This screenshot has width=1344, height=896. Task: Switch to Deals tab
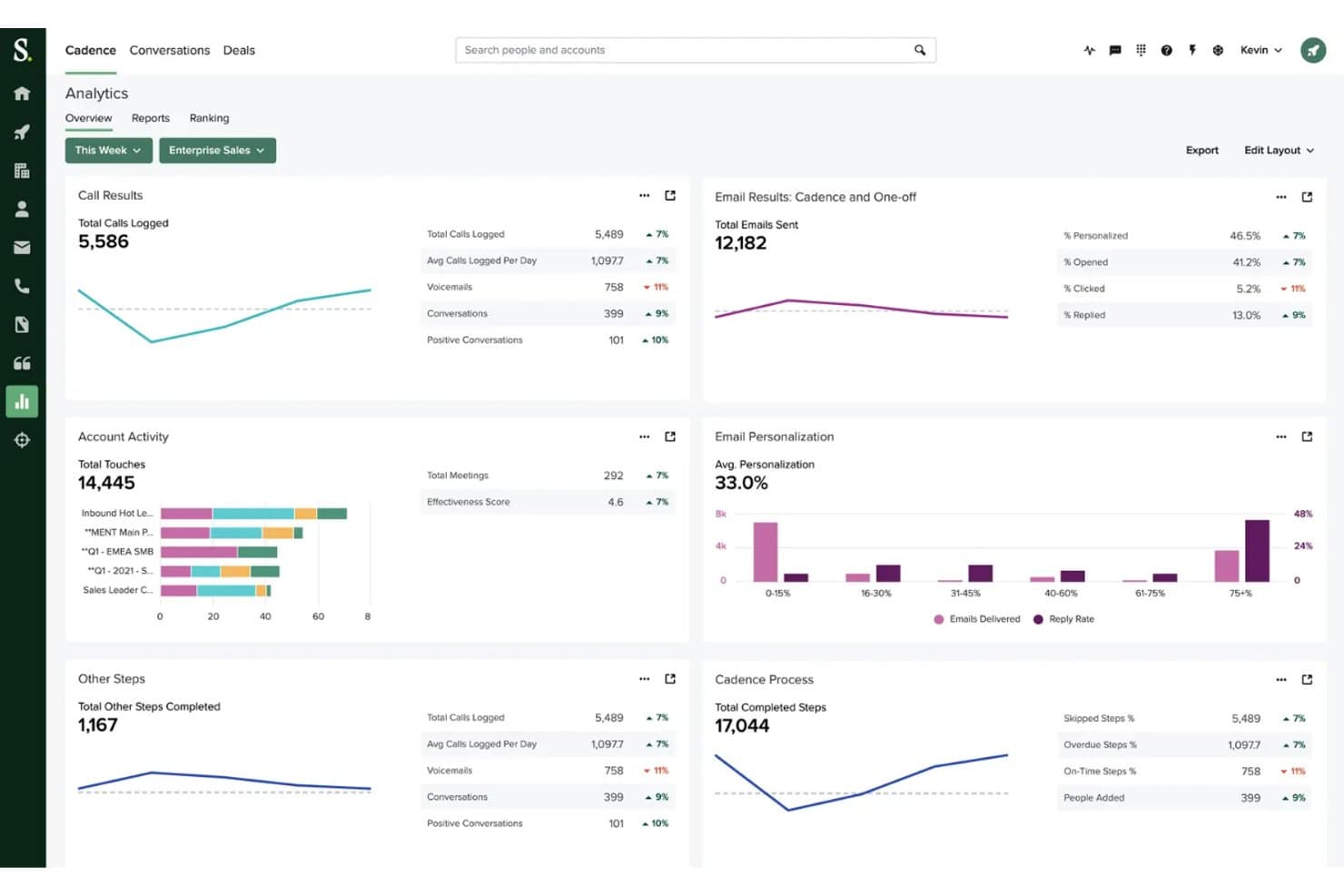(x=239, y=51)
